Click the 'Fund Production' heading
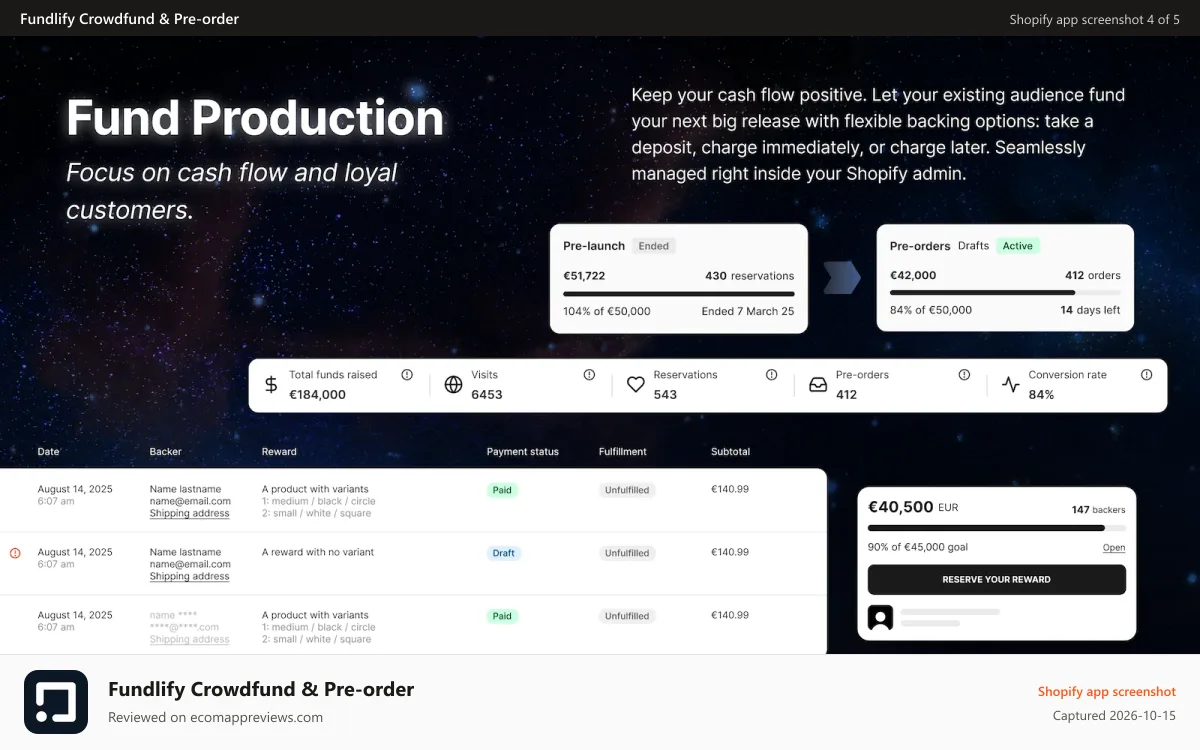The image size is (1200, 750). [255, 118]
